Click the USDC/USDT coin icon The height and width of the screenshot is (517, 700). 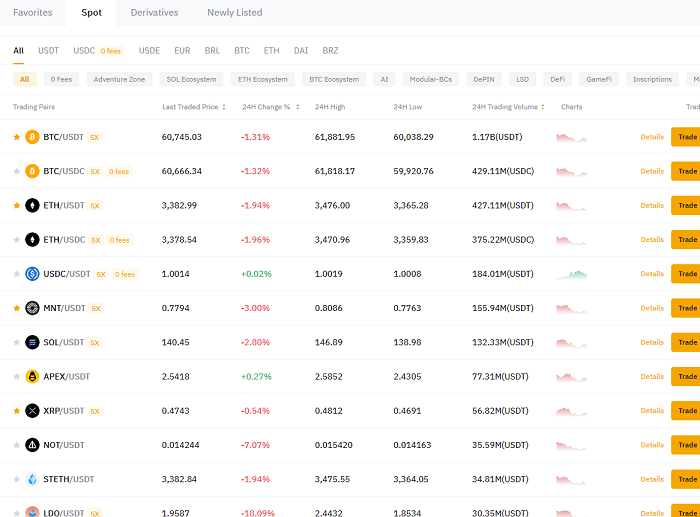32,274
